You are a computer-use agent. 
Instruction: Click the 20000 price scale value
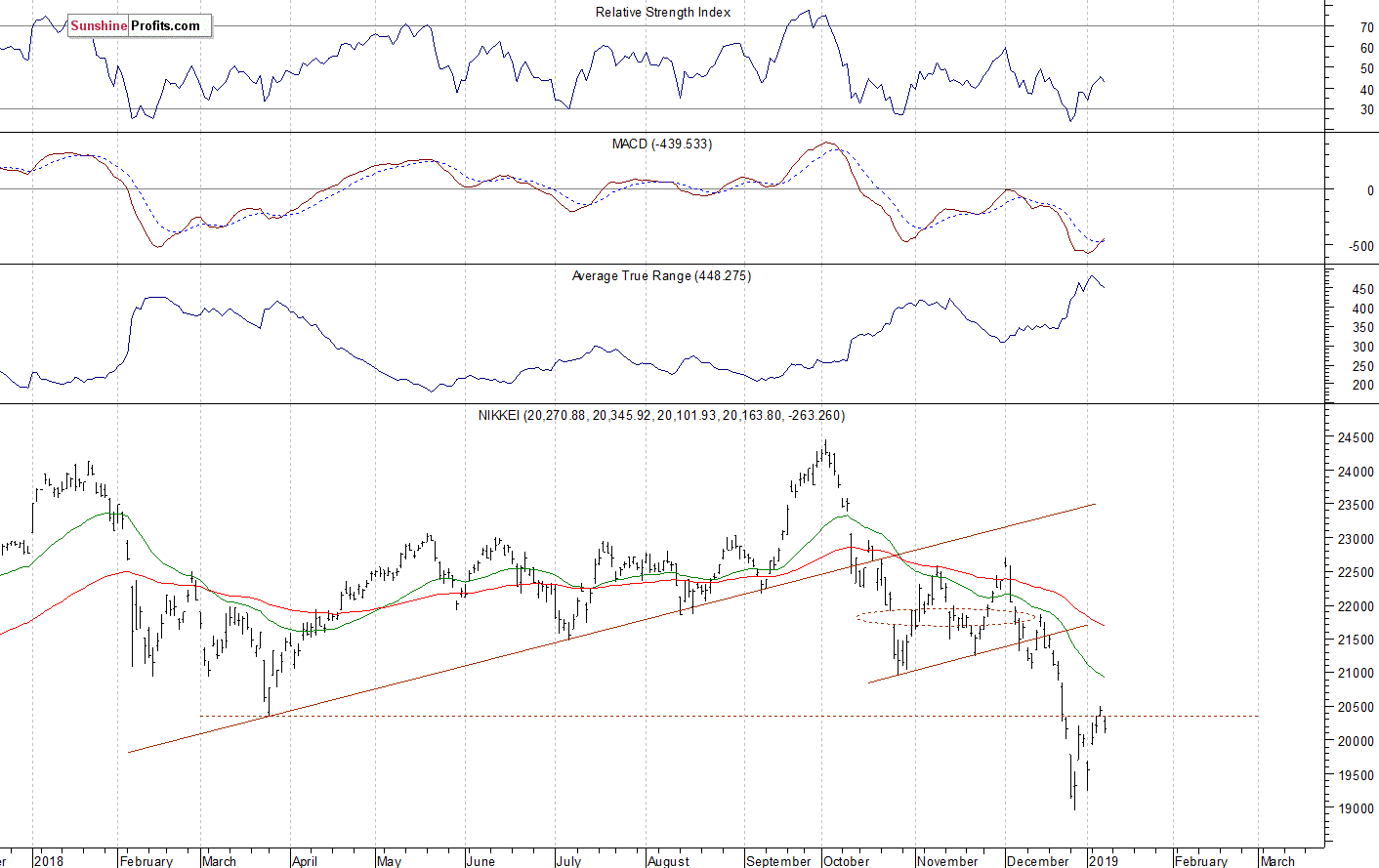coord(1356,741)
